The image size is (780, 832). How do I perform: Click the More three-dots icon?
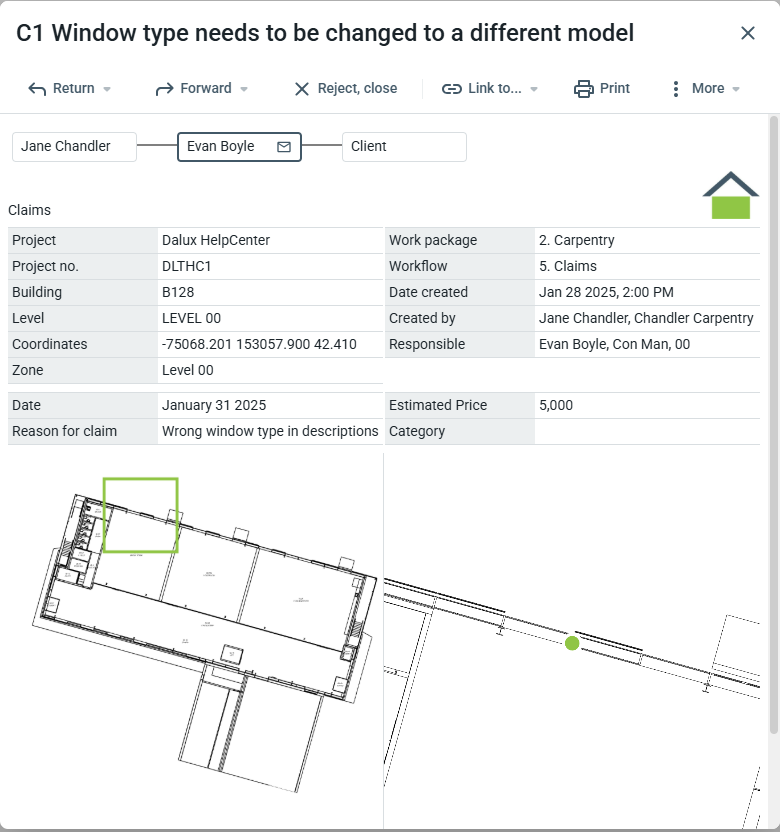coord(676,89)
